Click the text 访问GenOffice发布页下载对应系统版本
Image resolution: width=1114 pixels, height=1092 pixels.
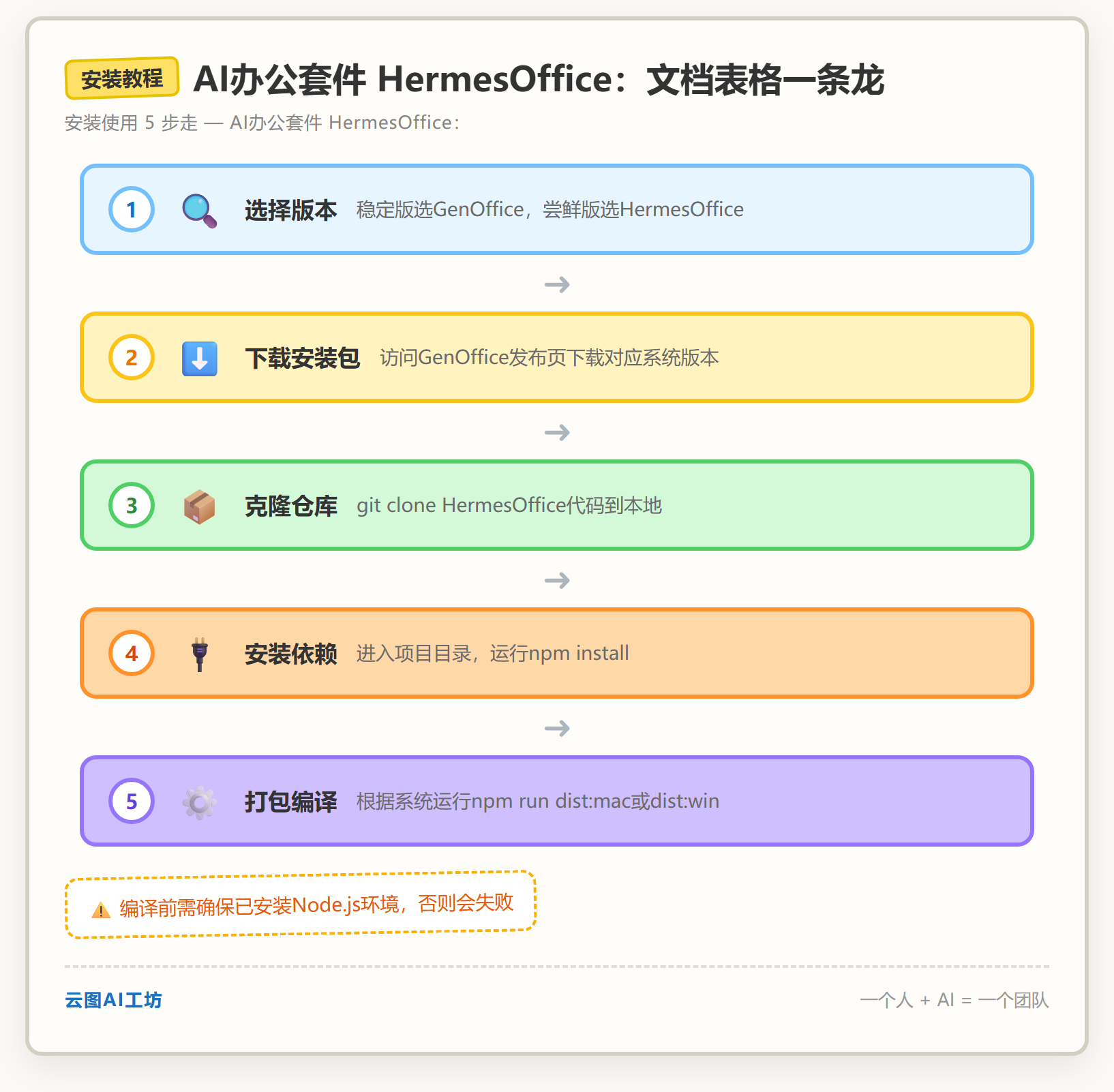tap(550, 357)
